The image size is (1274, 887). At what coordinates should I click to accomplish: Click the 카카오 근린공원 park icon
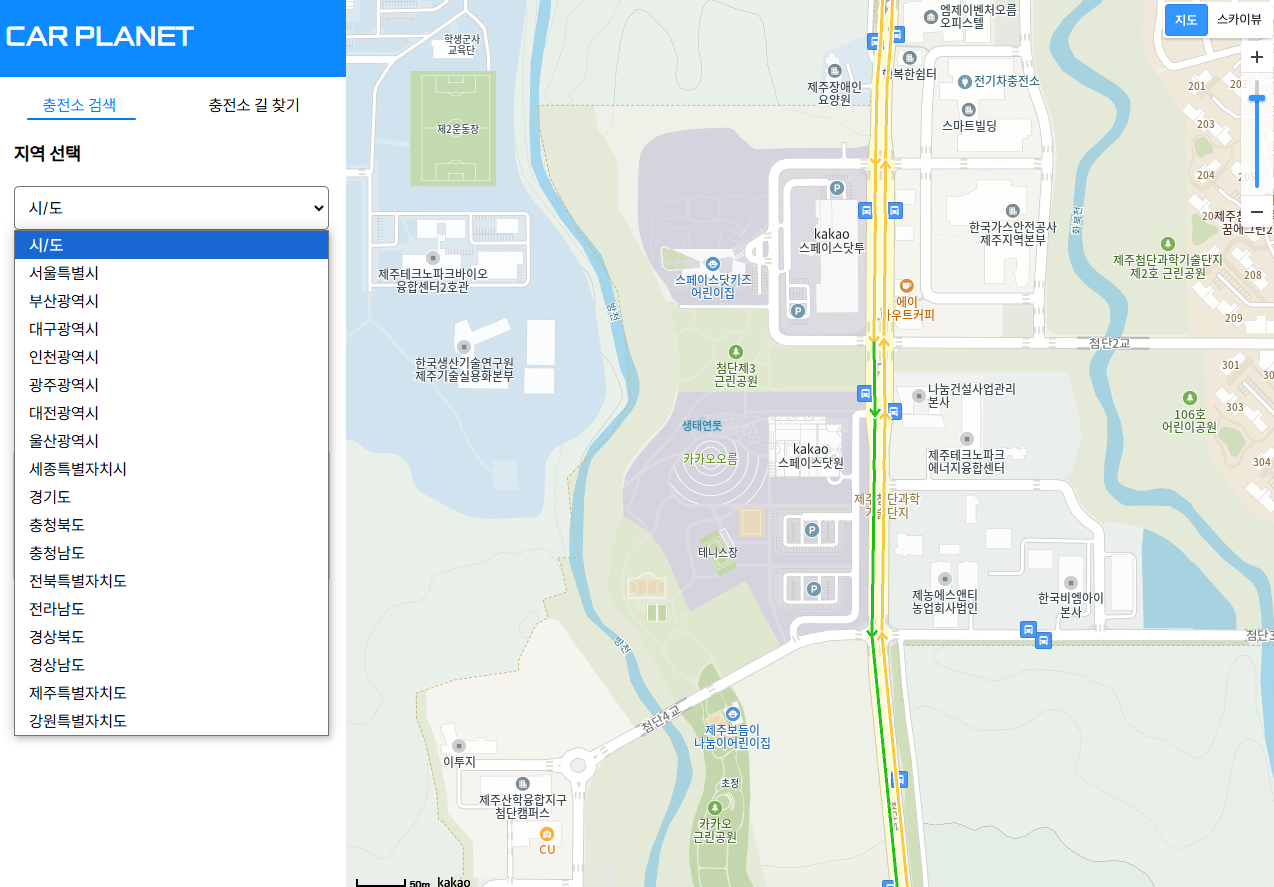pos(714,807)
